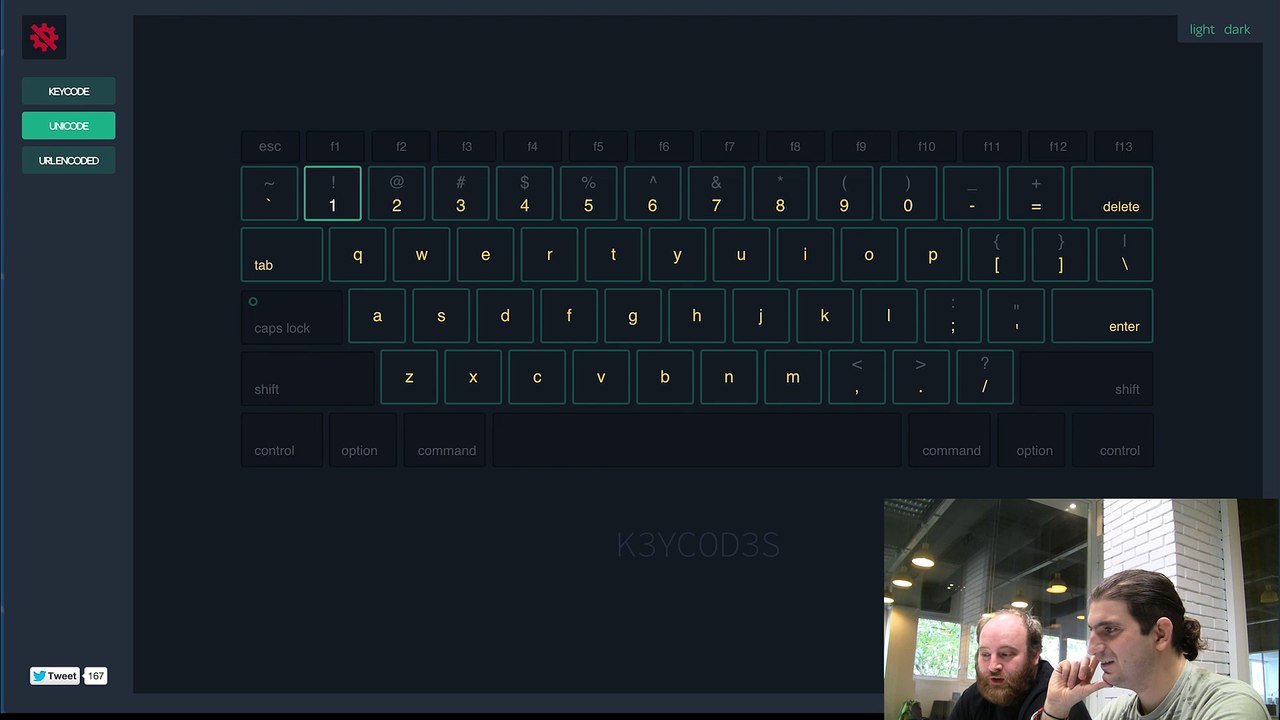
Task: Switch to the light theme
Action: pyautogui.click(x=1202, y=29)
